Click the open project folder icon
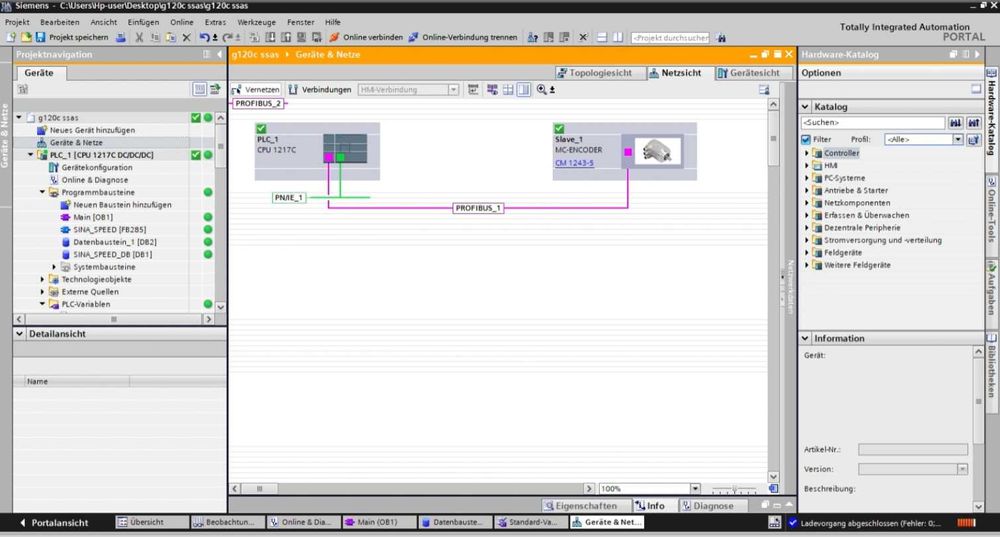This screenshot has width=1000, height=537. [x=26, y=38]
